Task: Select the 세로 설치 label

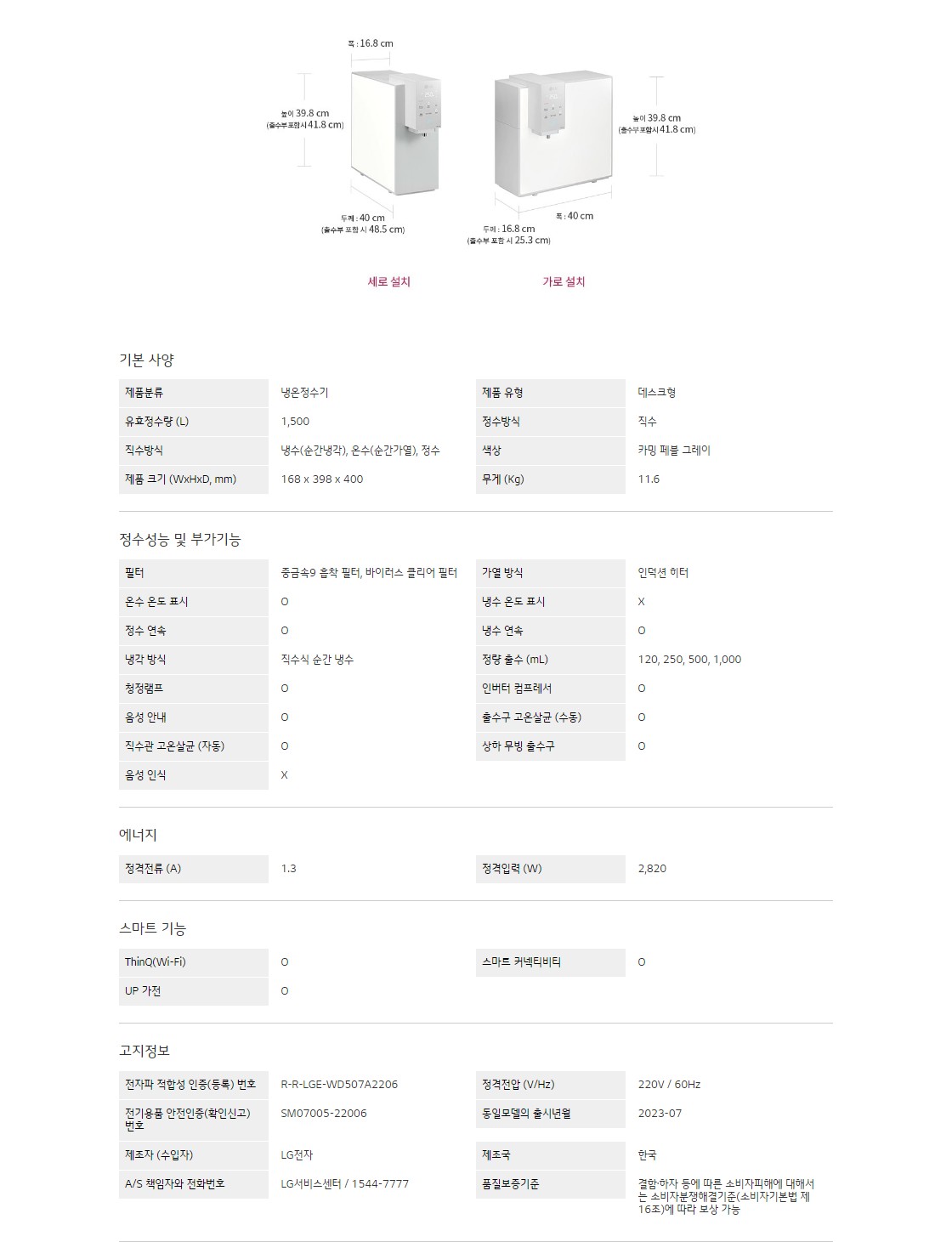Action: click(x=388, y=281)
